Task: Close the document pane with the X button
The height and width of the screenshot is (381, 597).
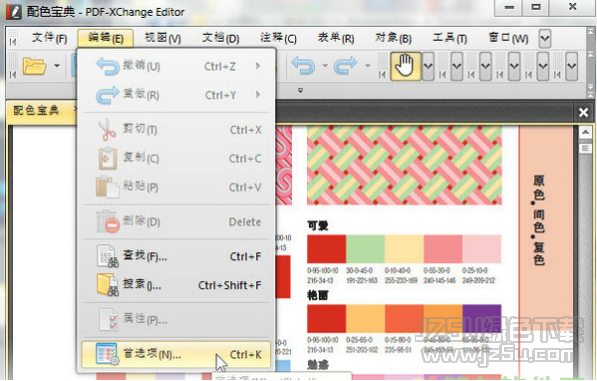Action: [583, 112]
